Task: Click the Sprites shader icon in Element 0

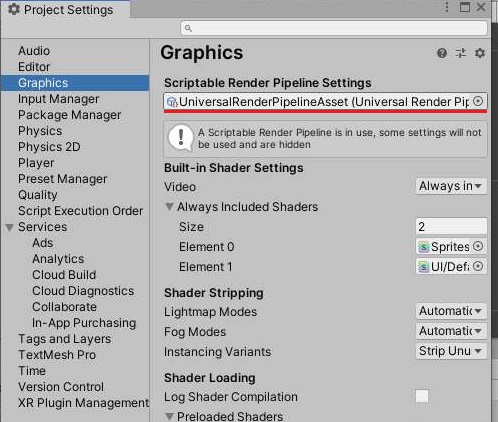Action: pyautogui.click(x=423, y=247)
